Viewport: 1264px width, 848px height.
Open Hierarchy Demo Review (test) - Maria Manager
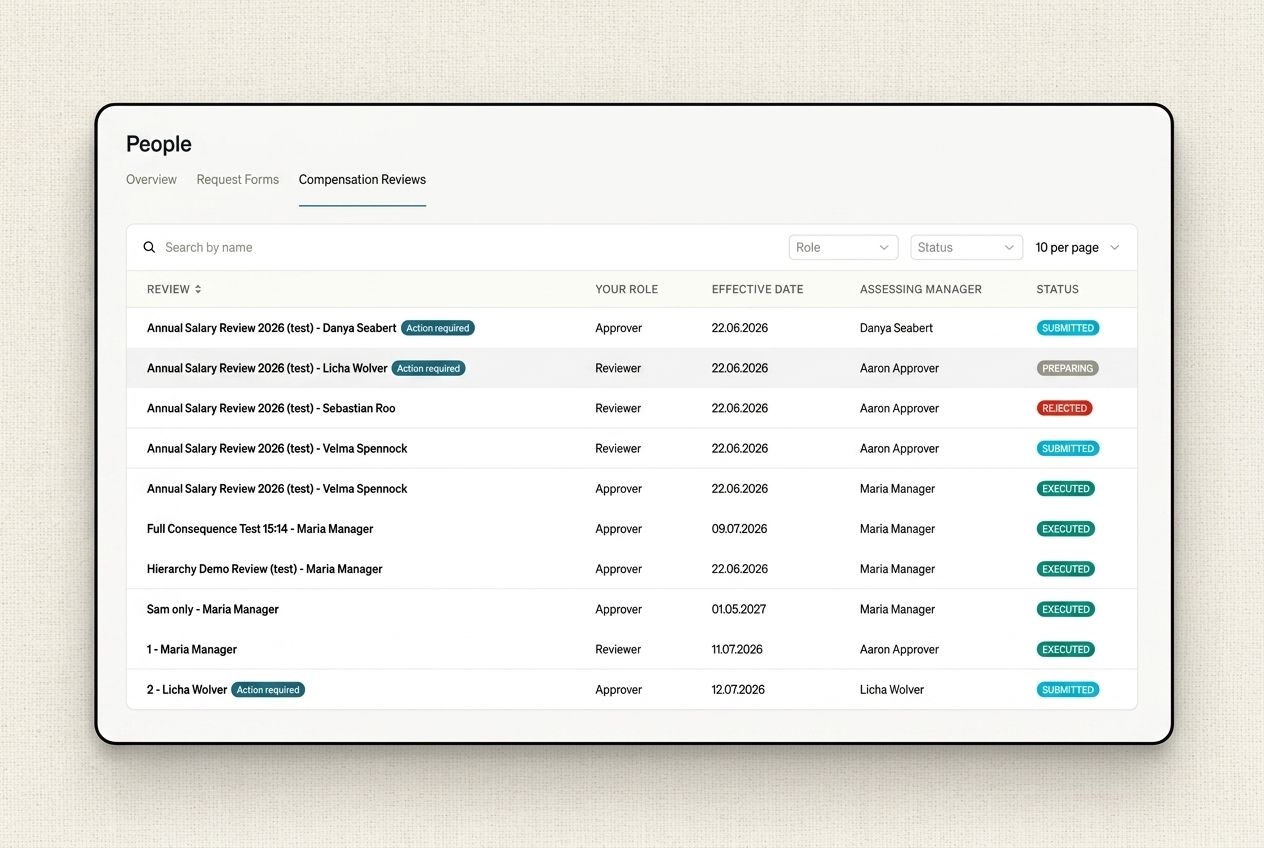click(x=265, y=569)
